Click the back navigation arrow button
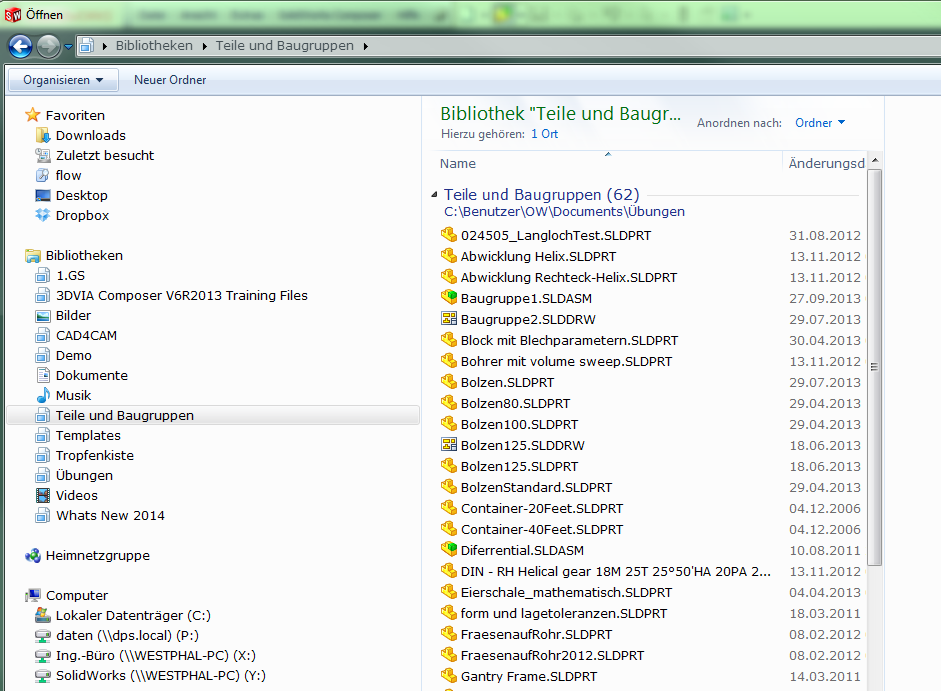The width and height of the screenshot is (941, 691). 20,46
